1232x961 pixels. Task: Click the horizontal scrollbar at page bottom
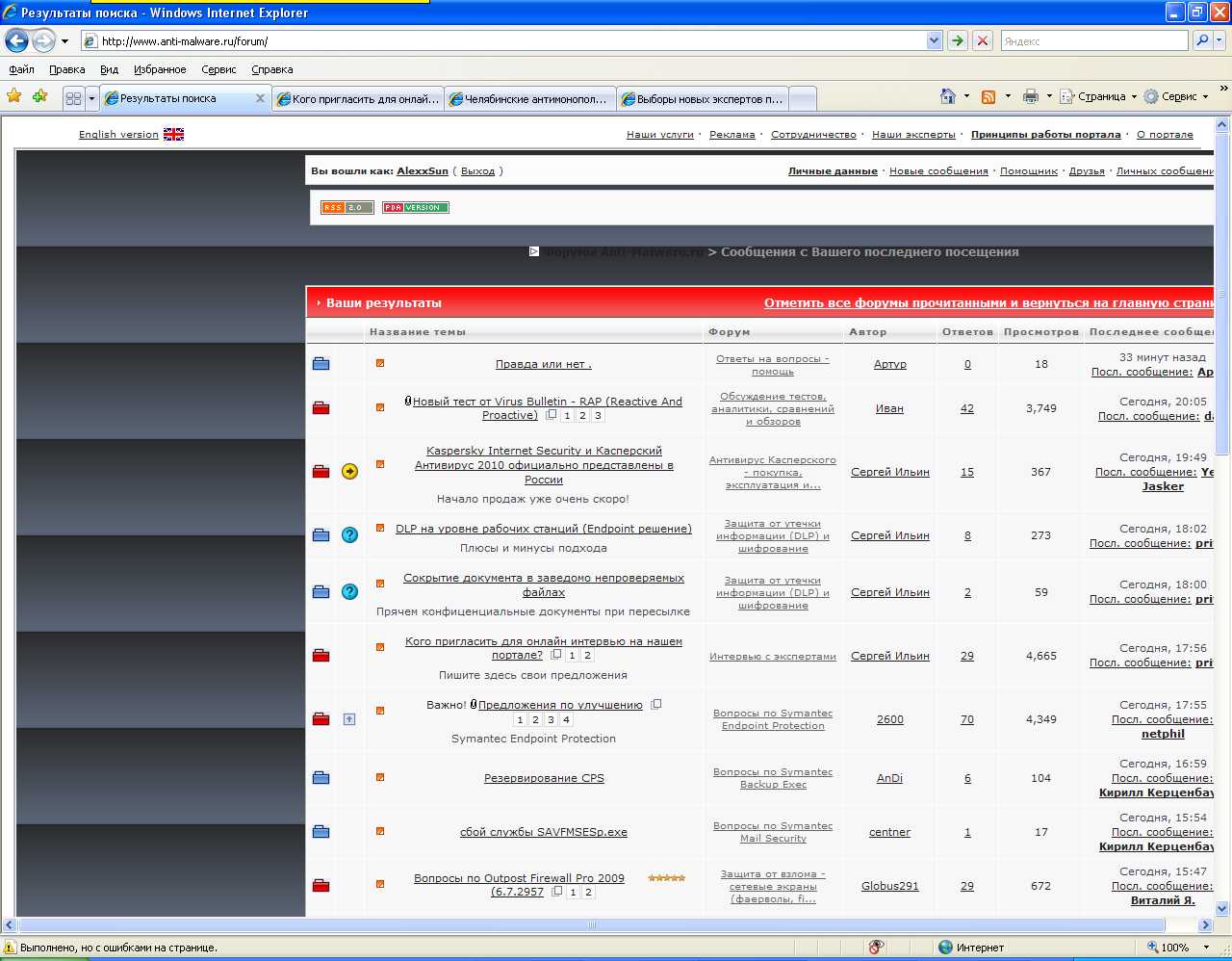[592, 925]
